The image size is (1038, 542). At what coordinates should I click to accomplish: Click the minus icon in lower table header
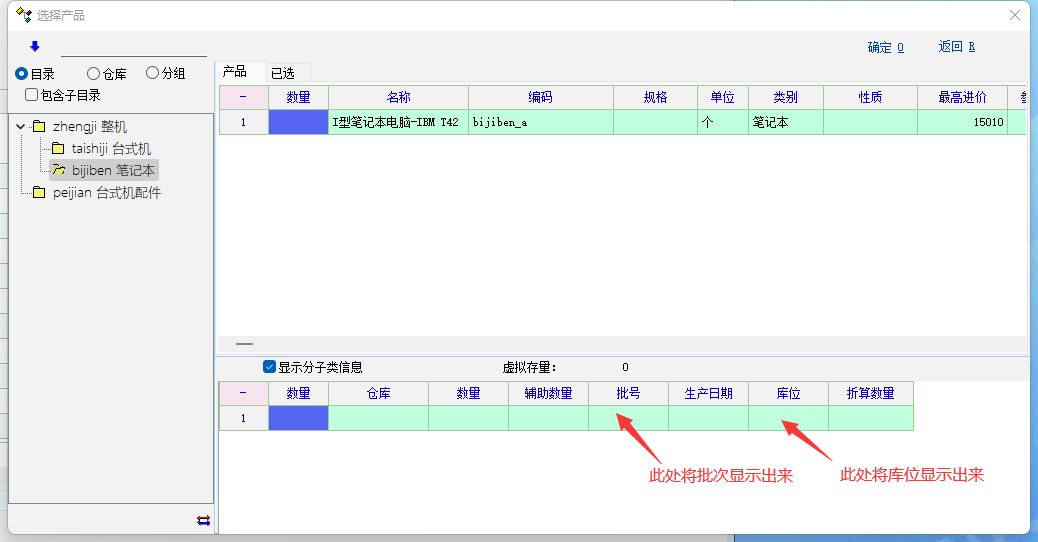[243, 393]
